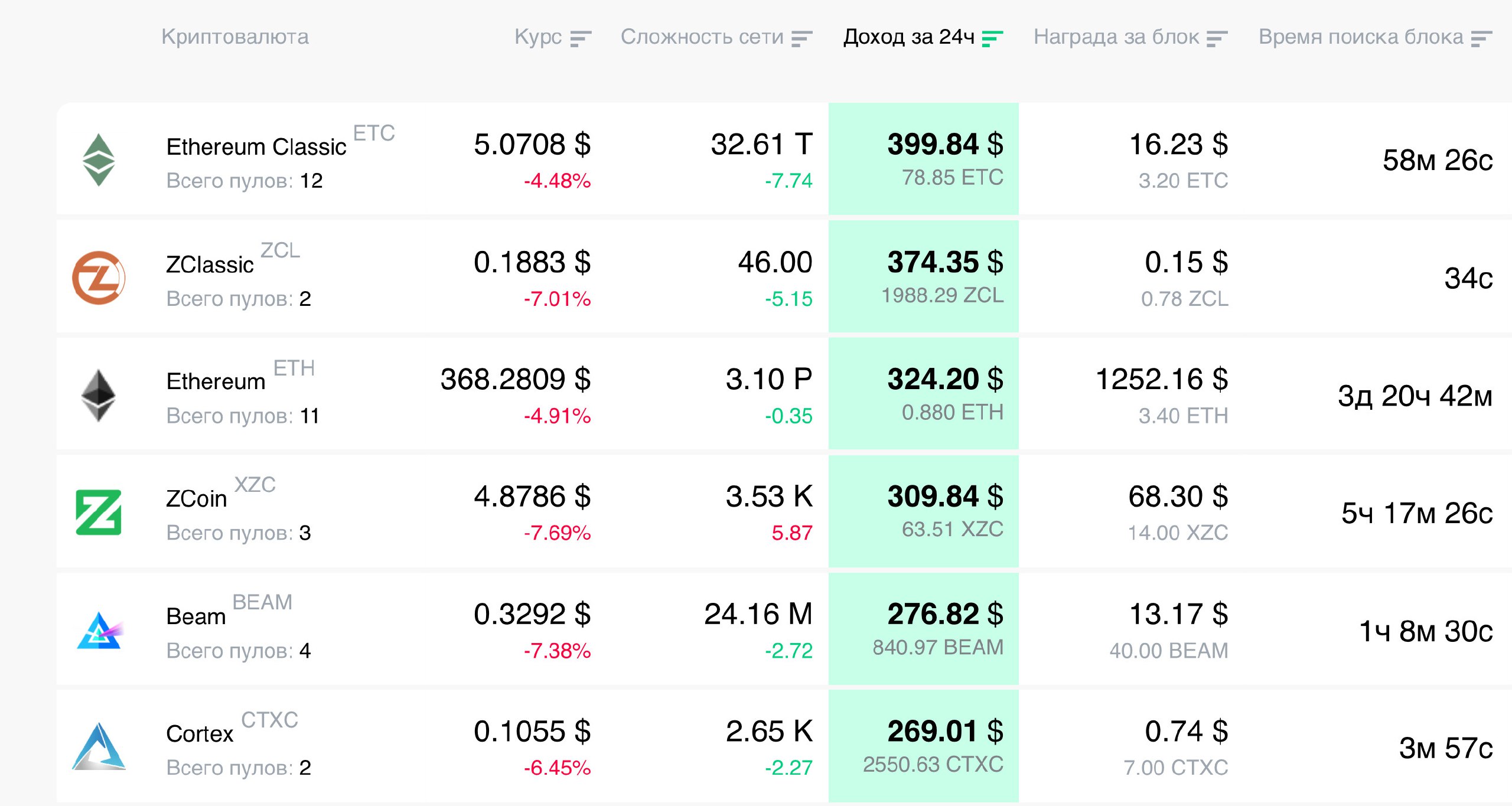
Task: Click the Ethereum diamond logo
Action: pos(99,395)
